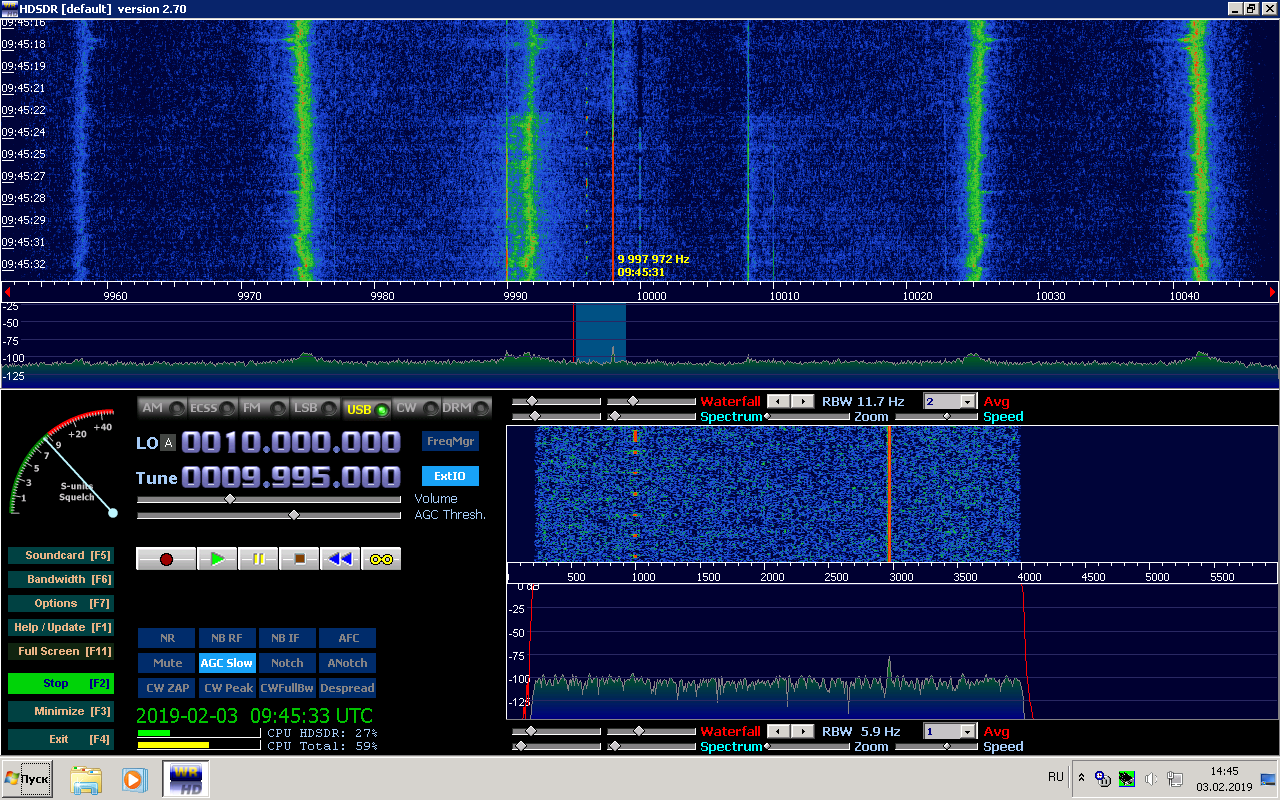
Task: Switch to LSB mode
Action: point(315,408)
